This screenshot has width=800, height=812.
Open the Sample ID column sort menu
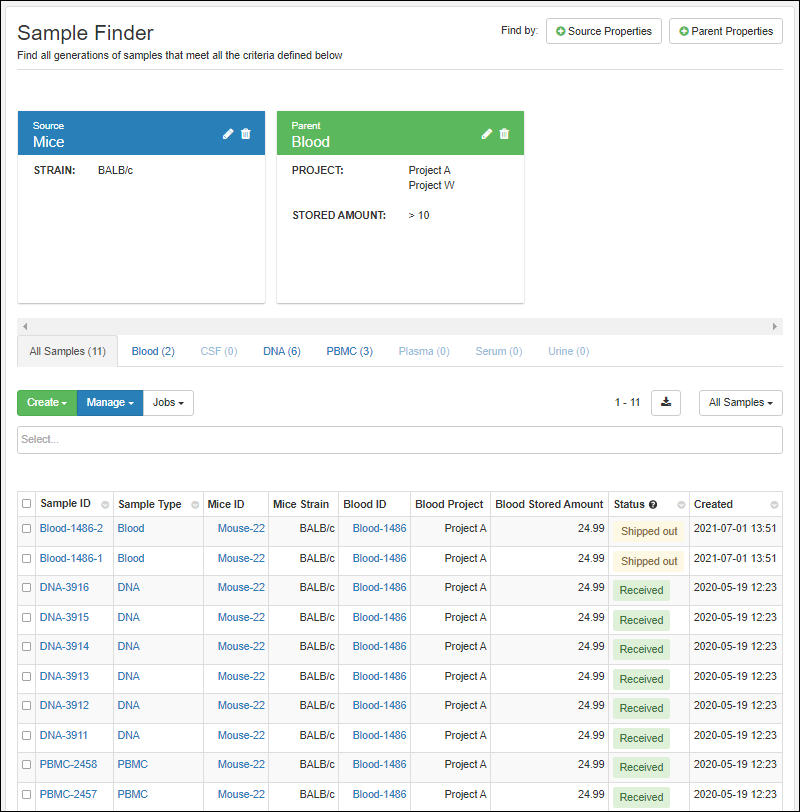[x=105, y=505]
